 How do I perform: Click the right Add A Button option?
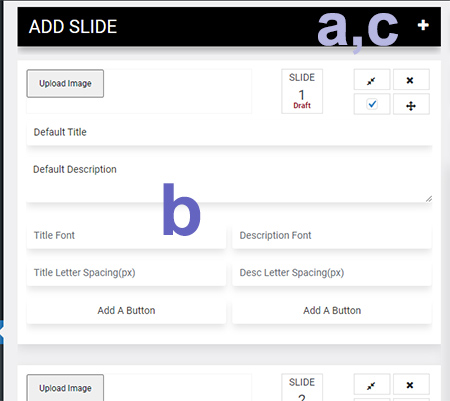(x=332, y=311)
